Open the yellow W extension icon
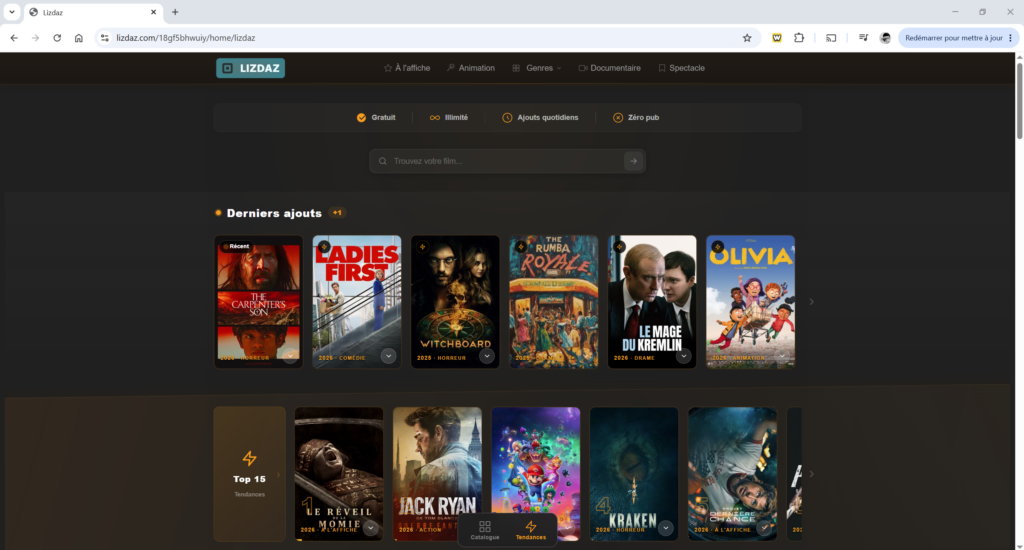This screenshot has height=550, width=1024. click(776, 38)
